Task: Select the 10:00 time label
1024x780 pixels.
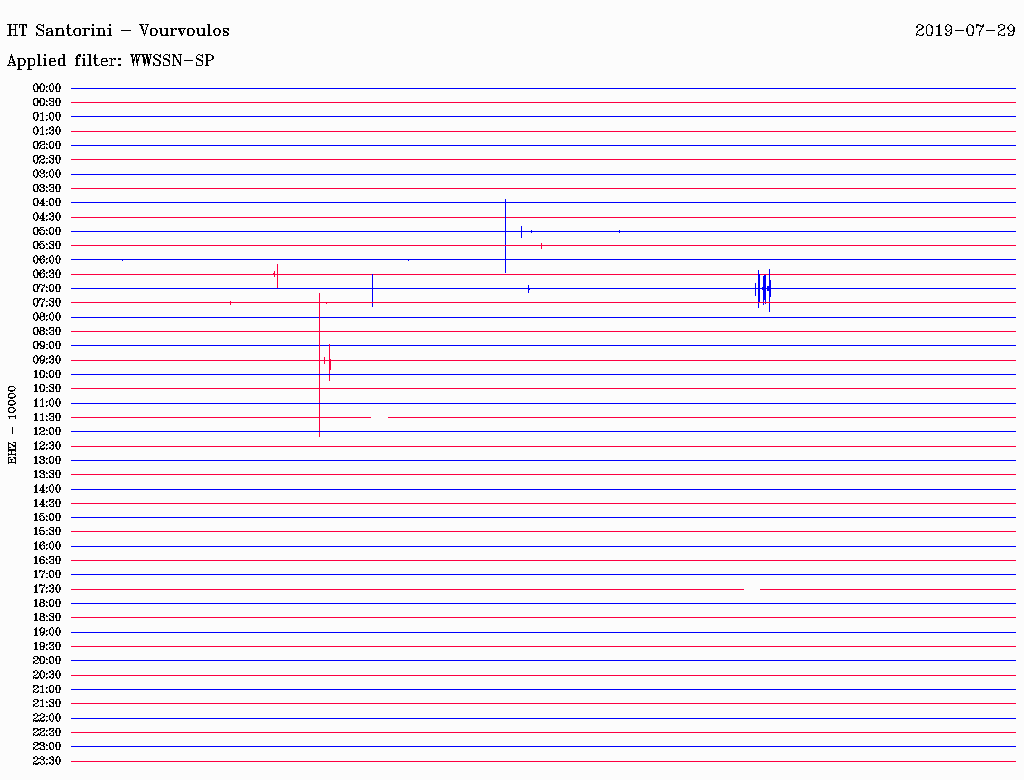Action: tap(47, 374)
